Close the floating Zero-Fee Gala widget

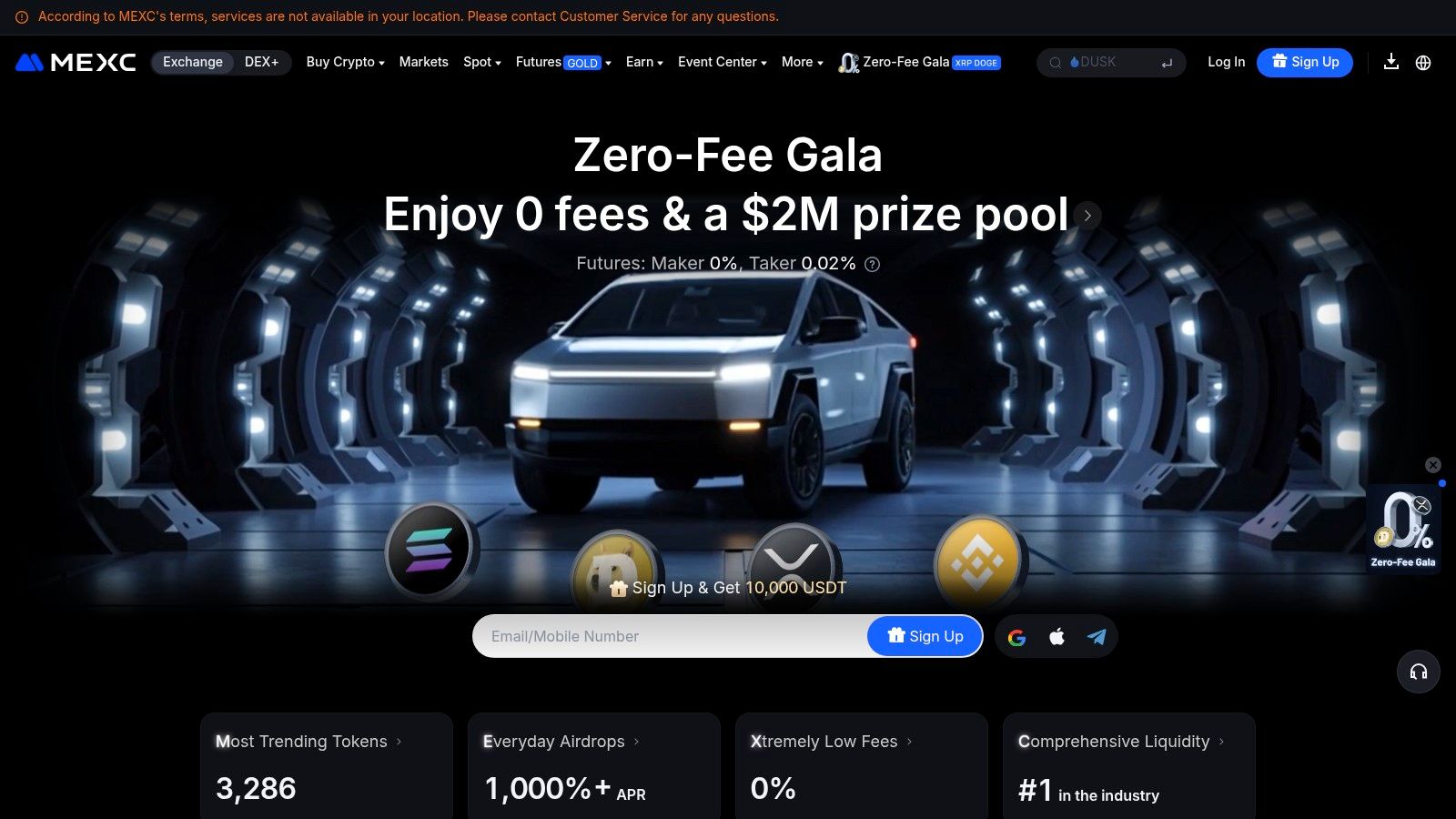click(x=1432, y=465)
